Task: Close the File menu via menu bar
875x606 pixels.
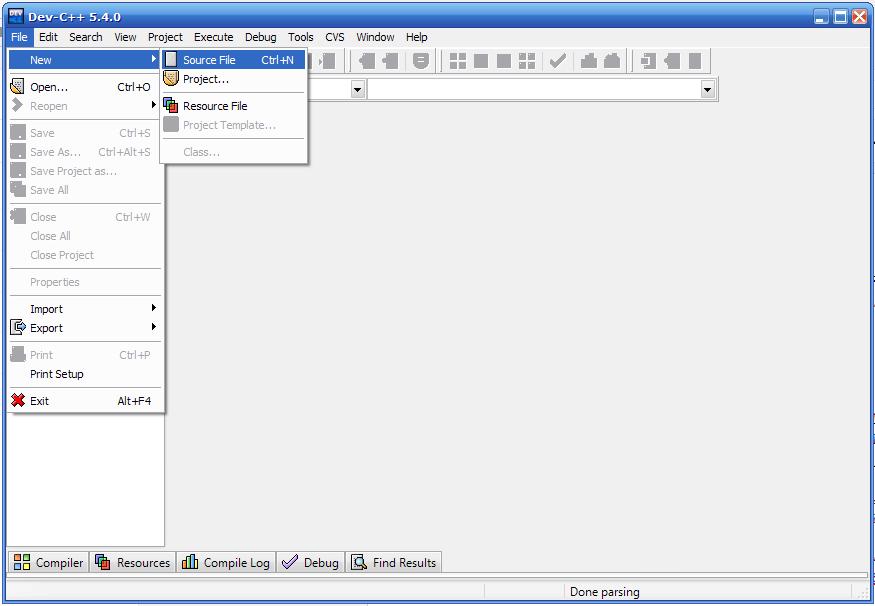Action: pyautogui.click(x=19, y=37)
